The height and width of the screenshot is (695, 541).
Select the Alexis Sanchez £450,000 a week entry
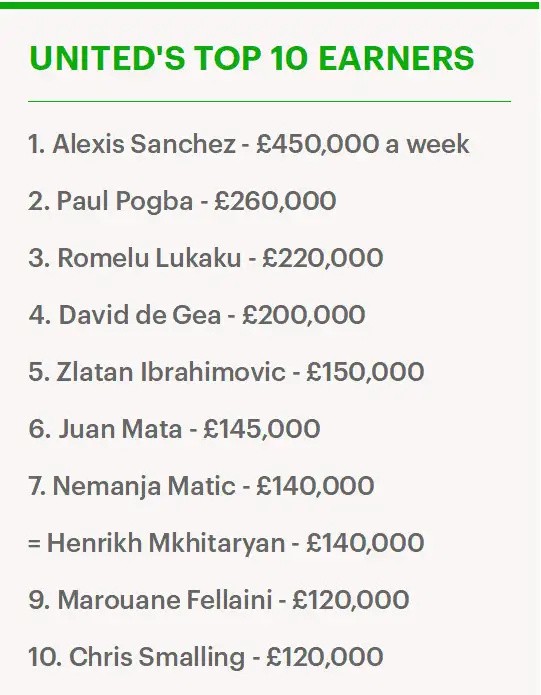[249, 144]
